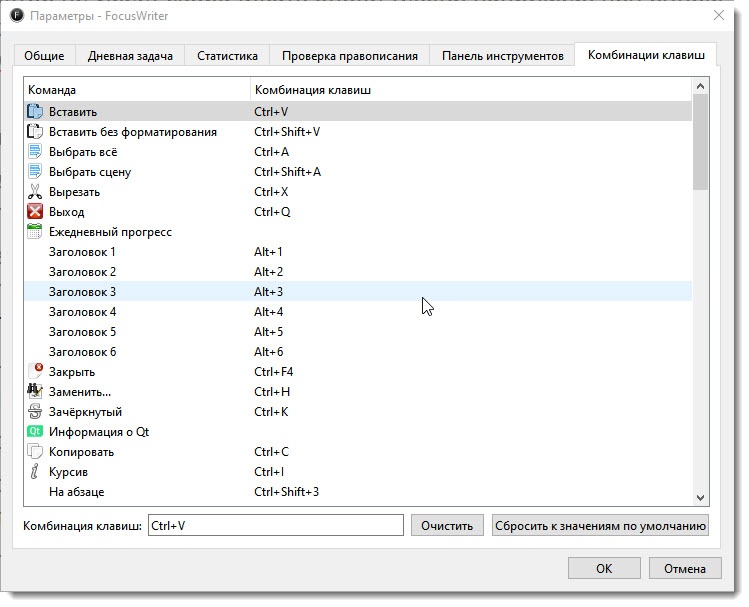The height and width of the screenshot is (607, 749).
Task: Go to Проверка правописания tab
Action: pyautogui.click(x=350, y=56)
